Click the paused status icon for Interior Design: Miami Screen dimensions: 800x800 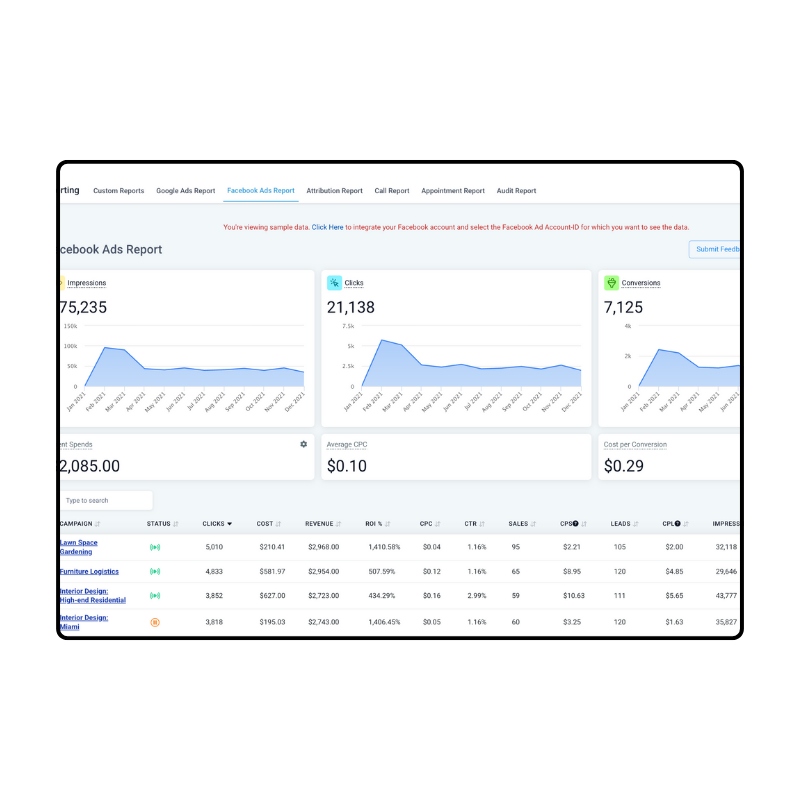pos(155,622)
